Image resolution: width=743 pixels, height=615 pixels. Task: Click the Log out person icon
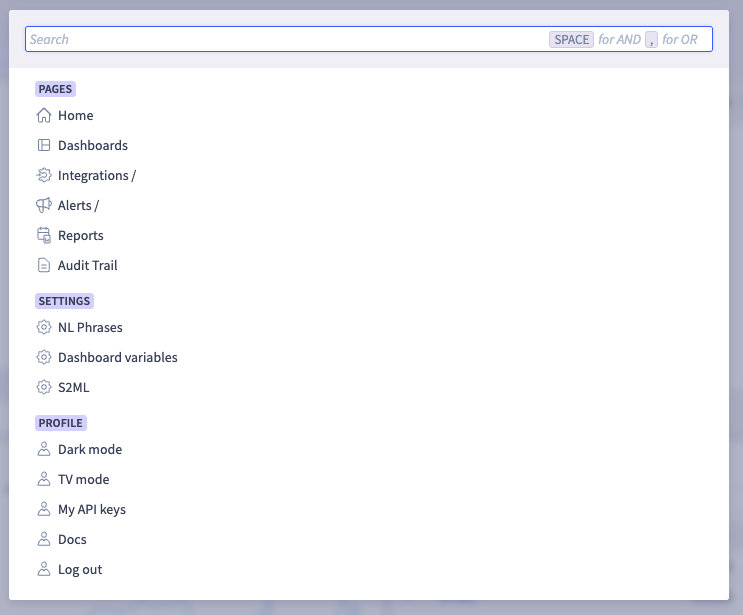44,569
